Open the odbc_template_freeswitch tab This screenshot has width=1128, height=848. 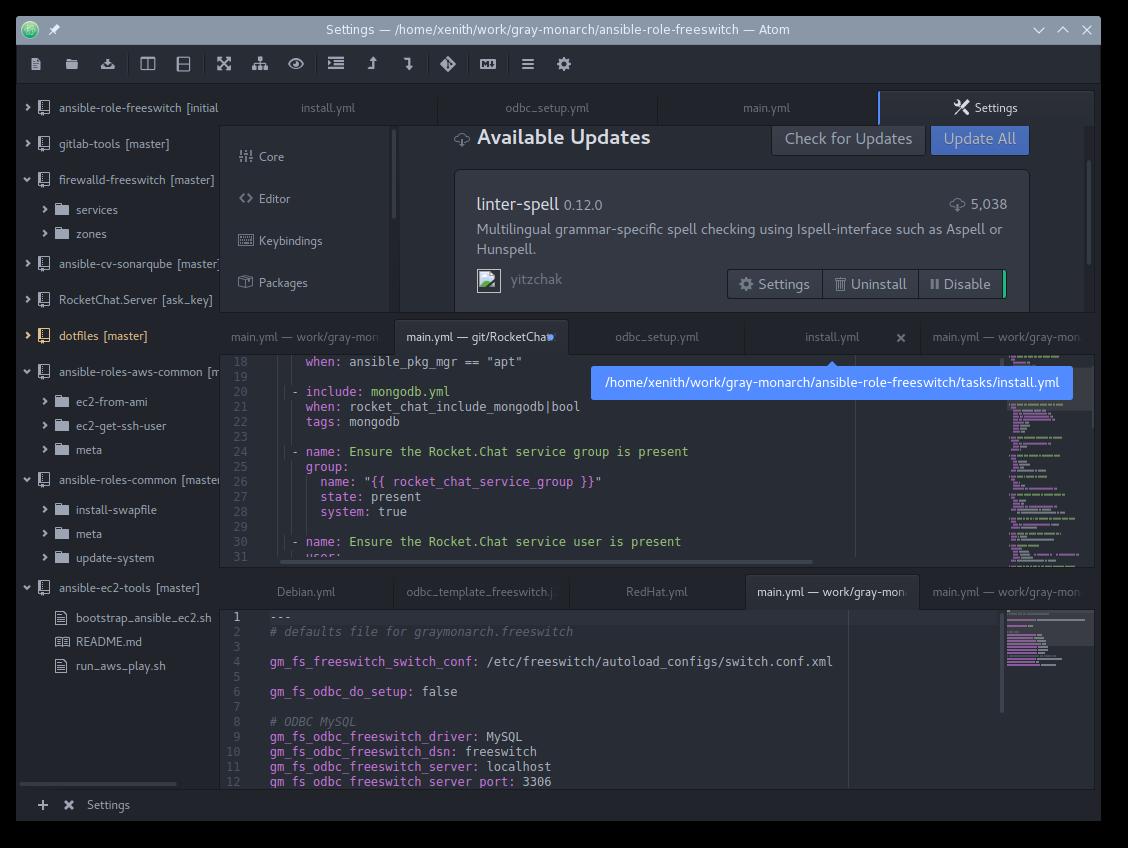point(481,592)
